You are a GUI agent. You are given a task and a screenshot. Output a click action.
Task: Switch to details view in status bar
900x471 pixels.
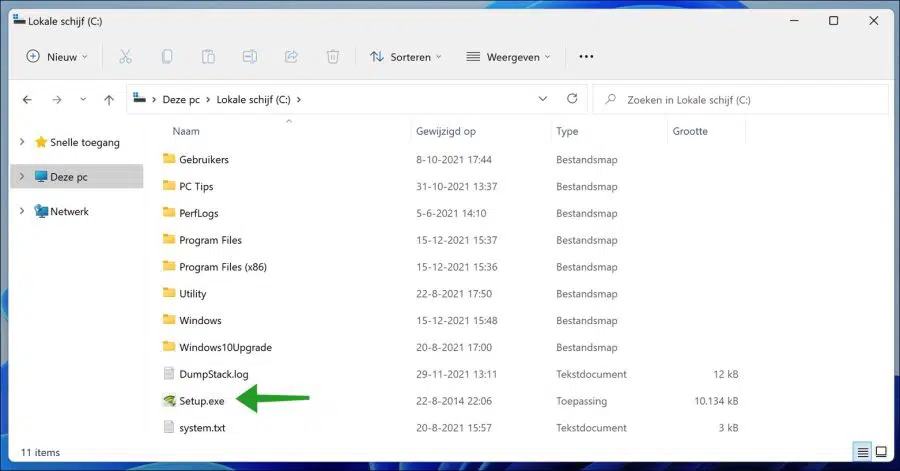point(863,453)
